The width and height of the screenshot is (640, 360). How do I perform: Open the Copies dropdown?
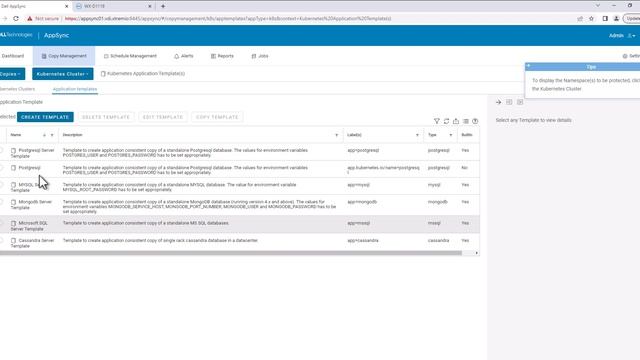point(12,74)
